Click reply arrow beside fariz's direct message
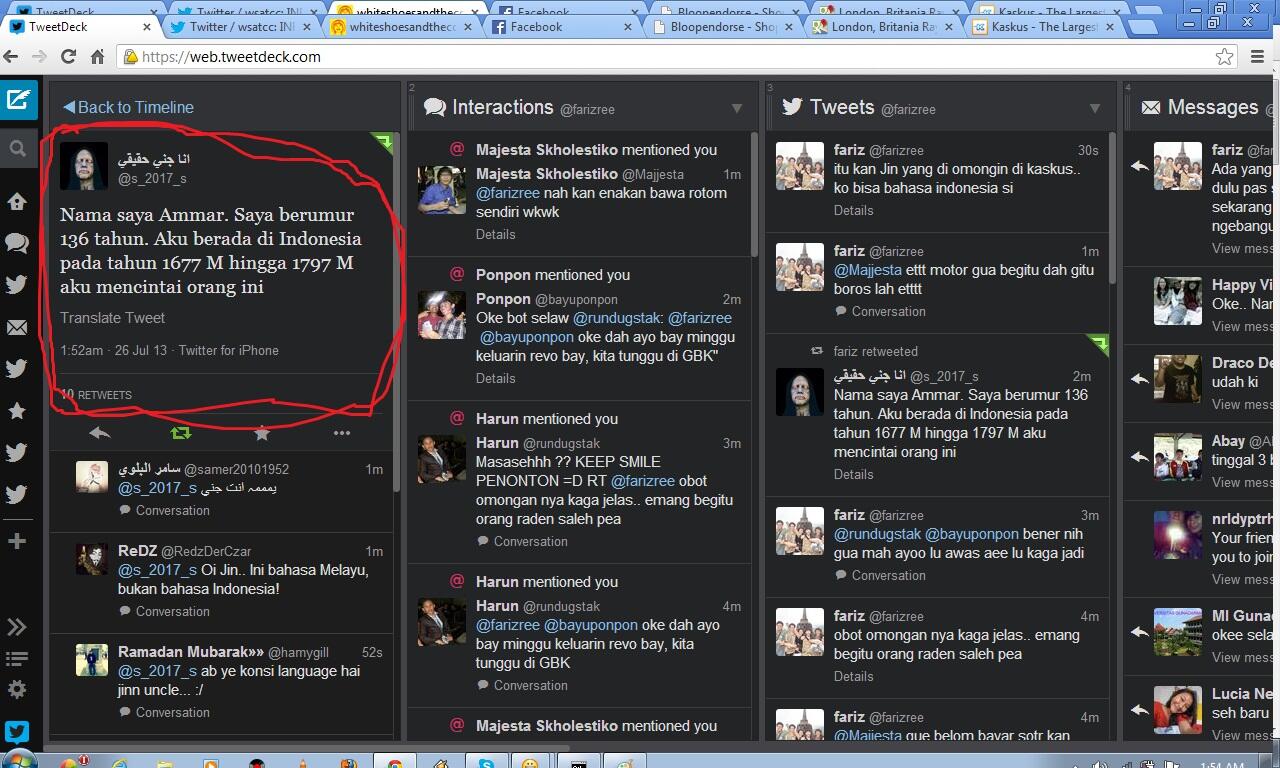The width and height of the screenshot is (1280, 768). [x=1139, y=166]
